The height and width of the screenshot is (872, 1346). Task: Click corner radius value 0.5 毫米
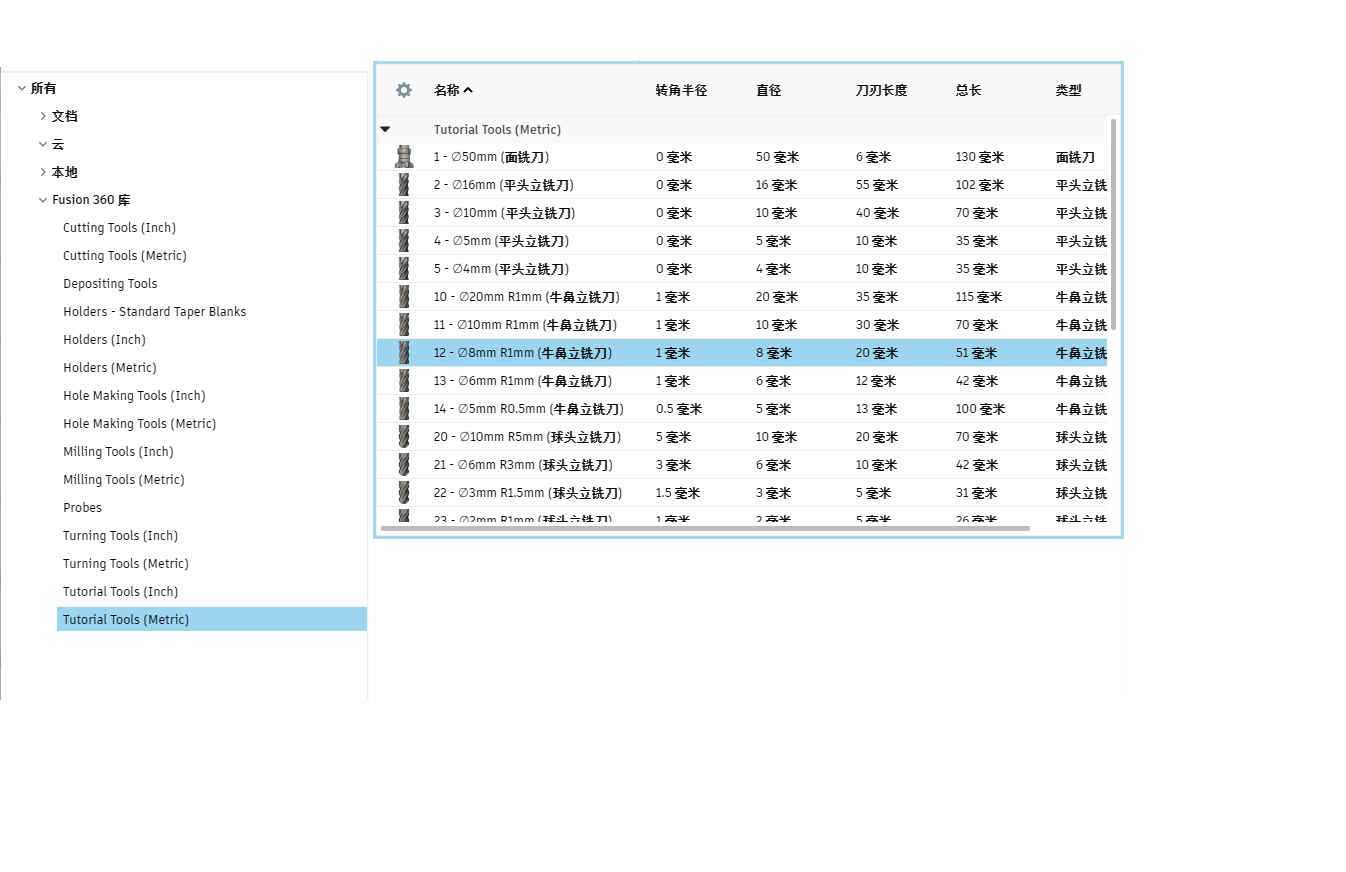click(x=679, y=409)
